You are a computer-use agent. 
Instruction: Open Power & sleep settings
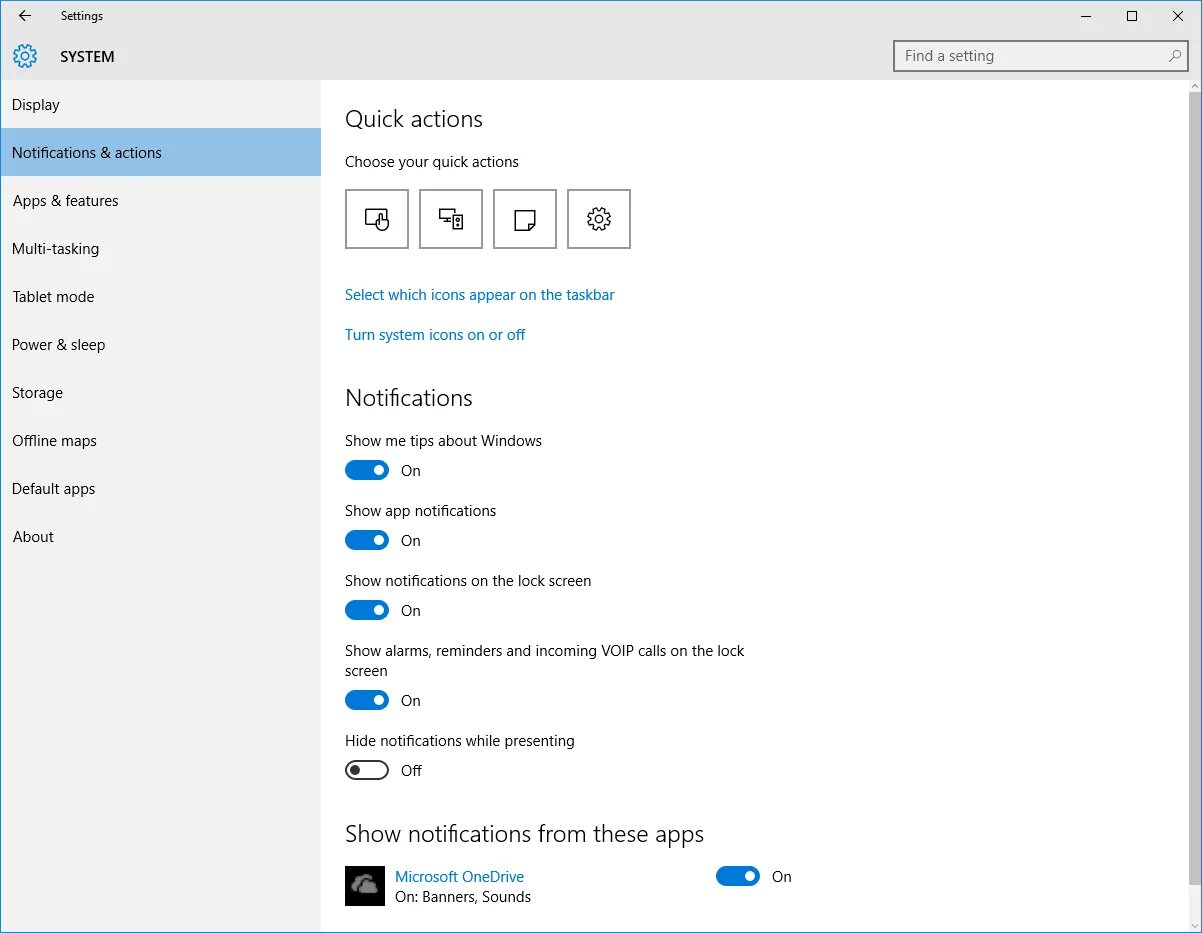pos(161,344)
